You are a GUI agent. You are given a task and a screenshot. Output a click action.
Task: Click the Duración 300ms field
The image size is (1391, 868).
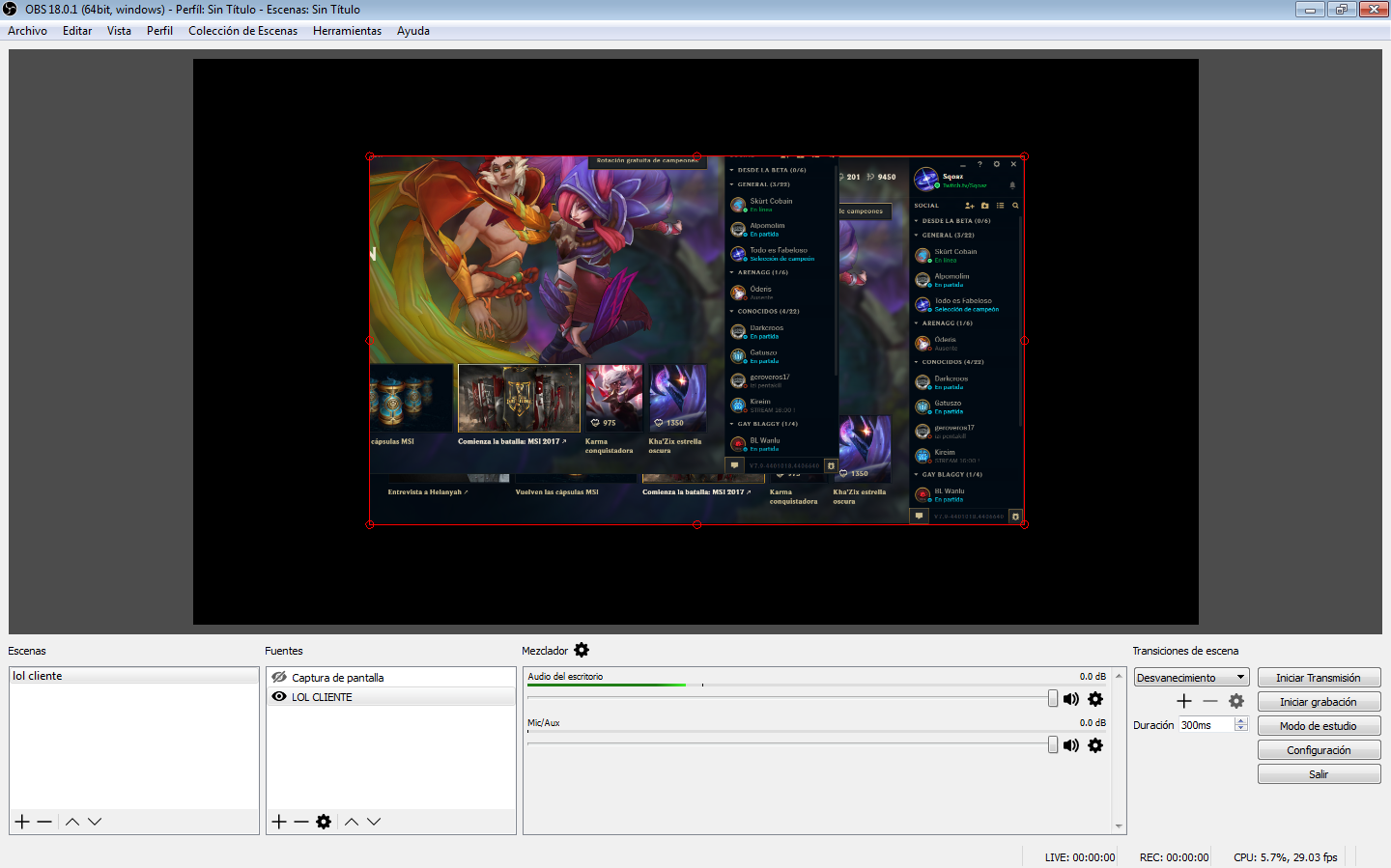coord(1206,725)
